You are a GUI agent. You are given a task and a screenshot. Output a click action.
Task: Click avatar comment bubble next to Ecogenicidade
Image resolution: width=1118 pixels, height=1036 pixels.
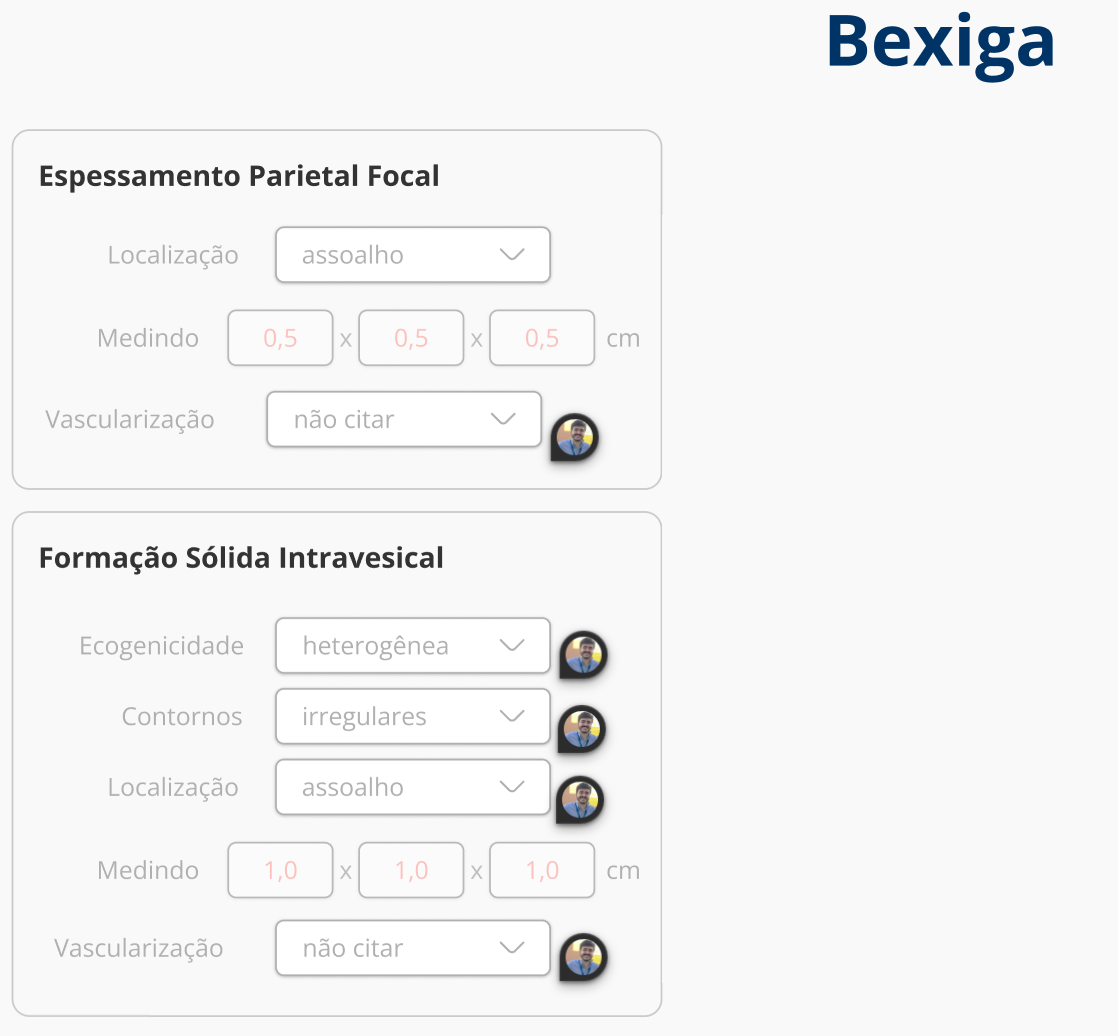point(583,655)
